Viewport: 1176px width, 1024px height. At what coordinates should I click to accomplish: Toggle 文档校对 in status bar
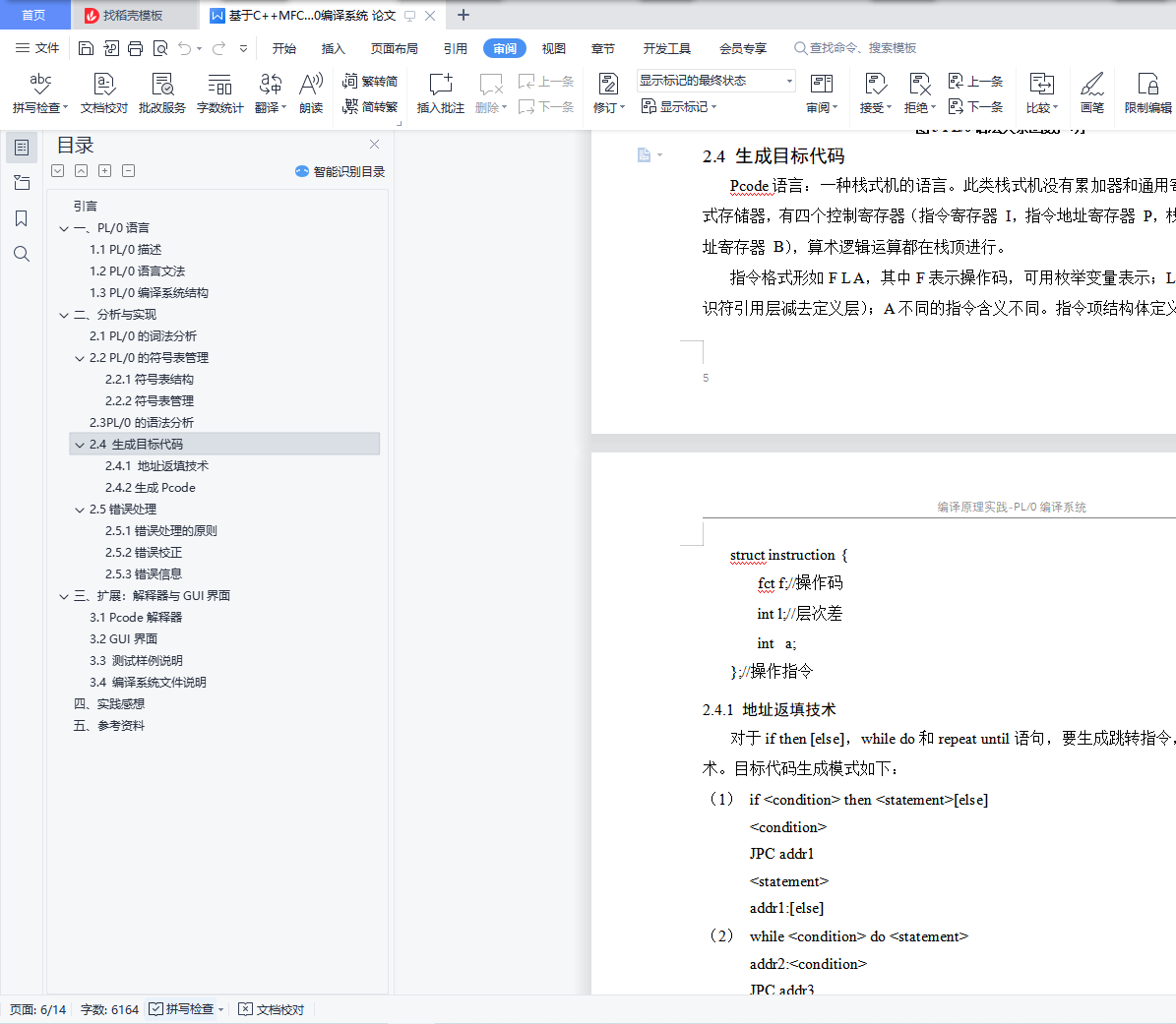[272, 1010]
